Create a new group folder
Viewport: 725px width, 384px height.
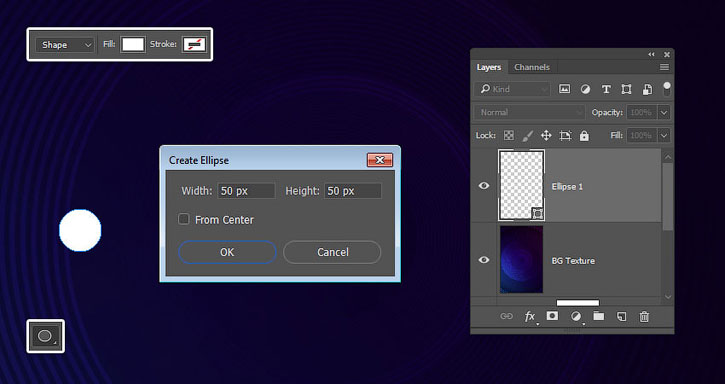coord(599,316)
